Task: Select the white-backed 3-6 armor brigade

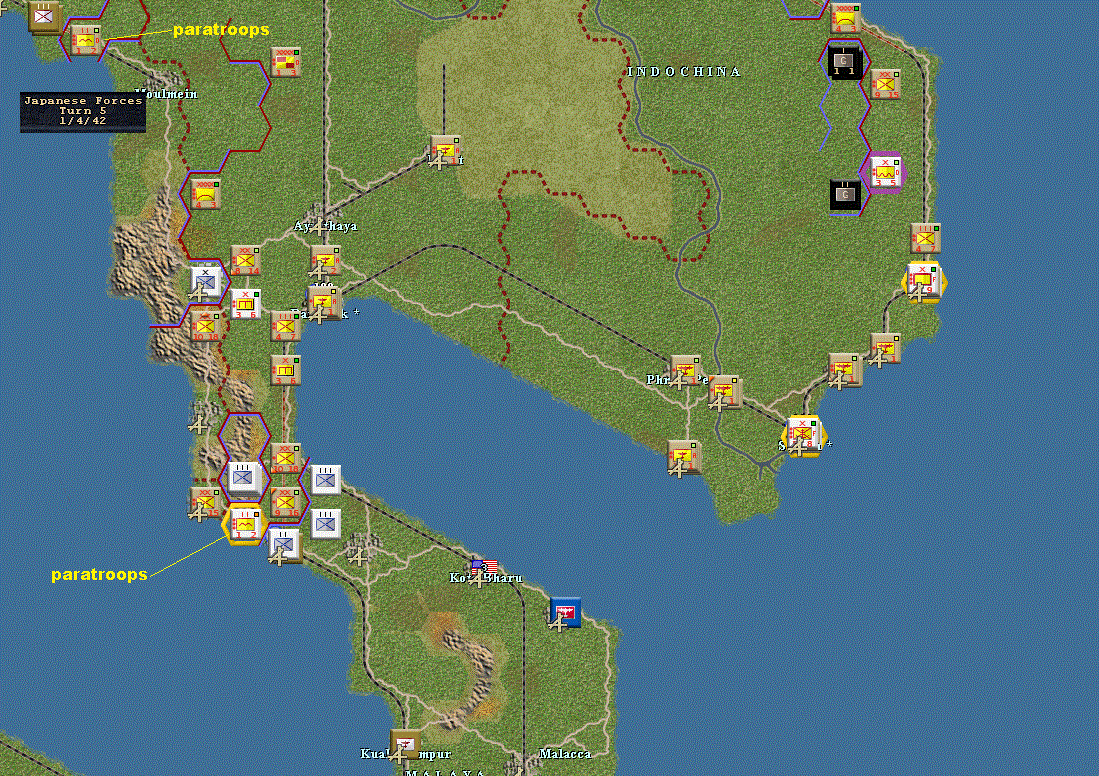Action: click(245, 304)
